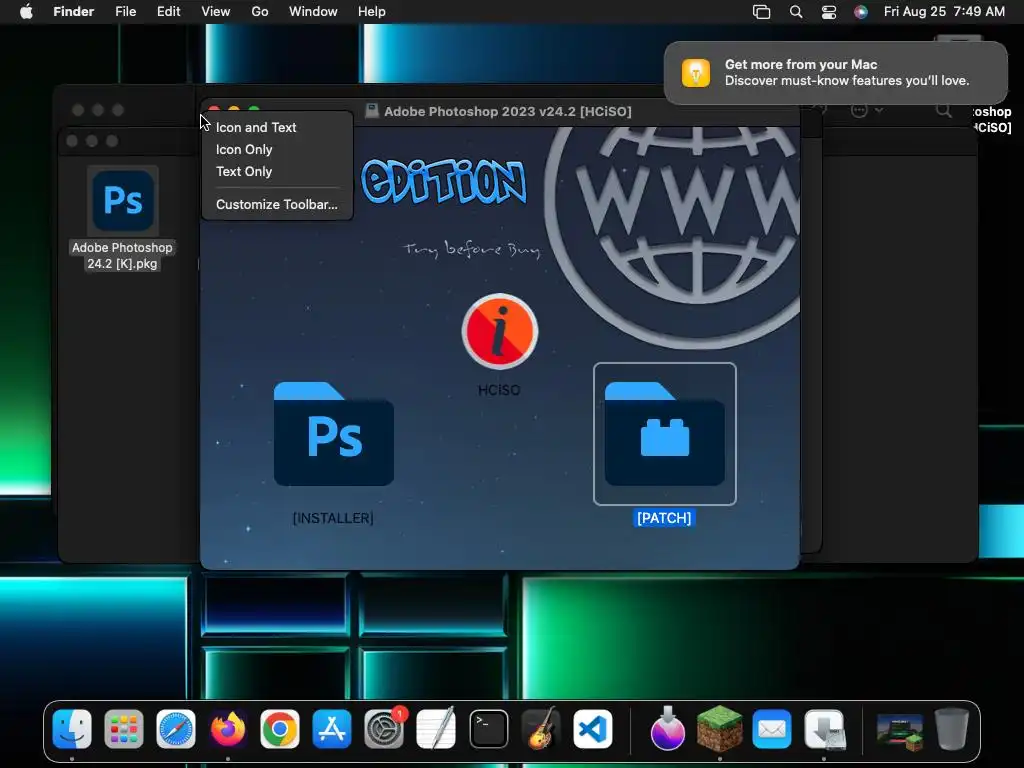Click search icon in background Finder window
The width and height of the screenshot is (1024, 768).
tap(944, 110)
